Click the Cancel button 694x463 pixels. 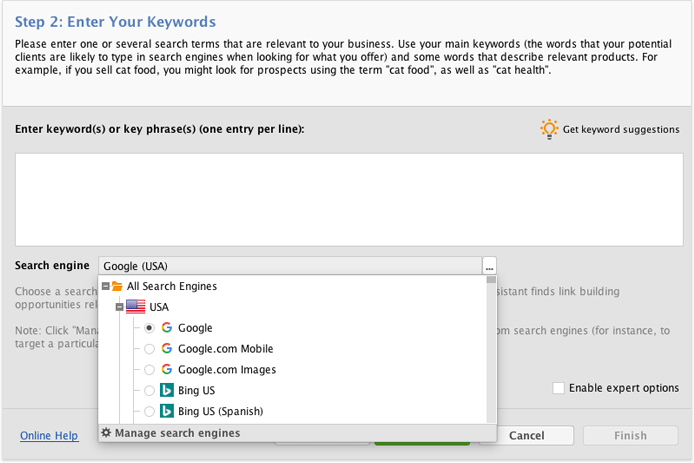[x=527, y=436]
